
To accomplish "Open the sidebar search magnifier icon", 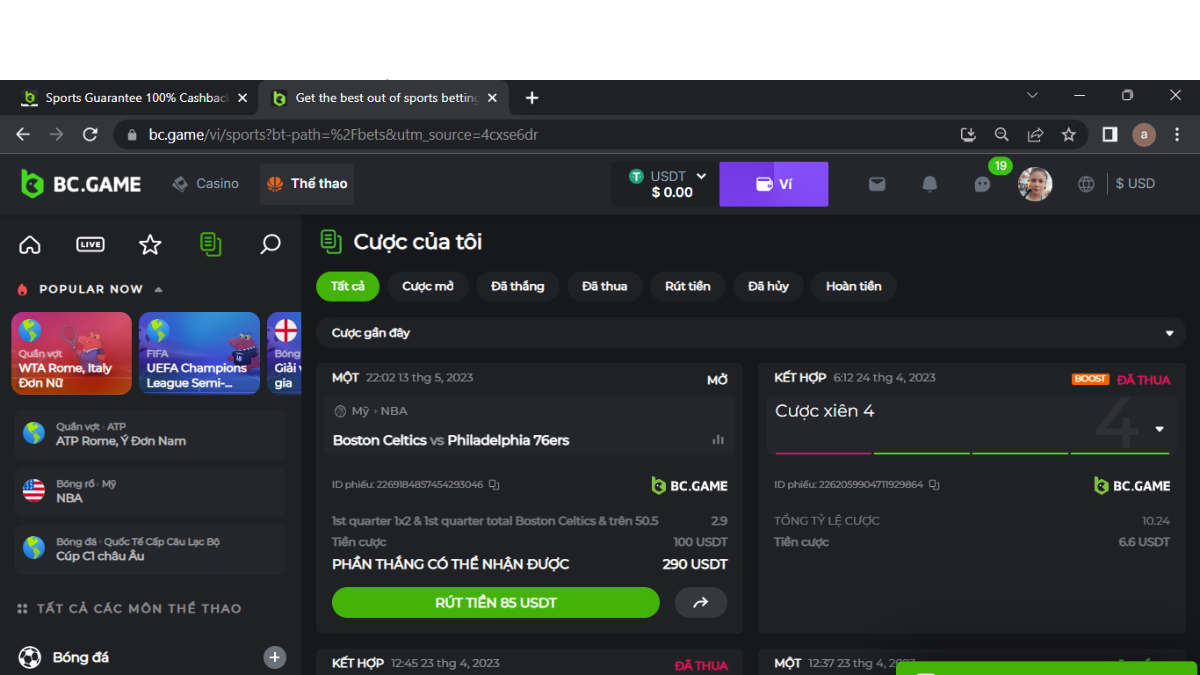I will (x=270, y=244).
